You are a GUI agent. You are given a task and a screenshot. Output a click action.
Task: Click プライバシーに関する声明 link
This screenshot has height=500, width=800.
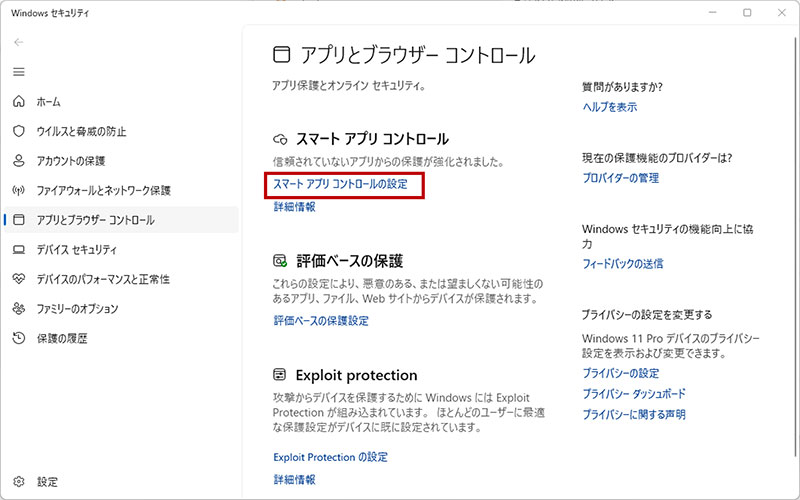click(x=634, y=414)
